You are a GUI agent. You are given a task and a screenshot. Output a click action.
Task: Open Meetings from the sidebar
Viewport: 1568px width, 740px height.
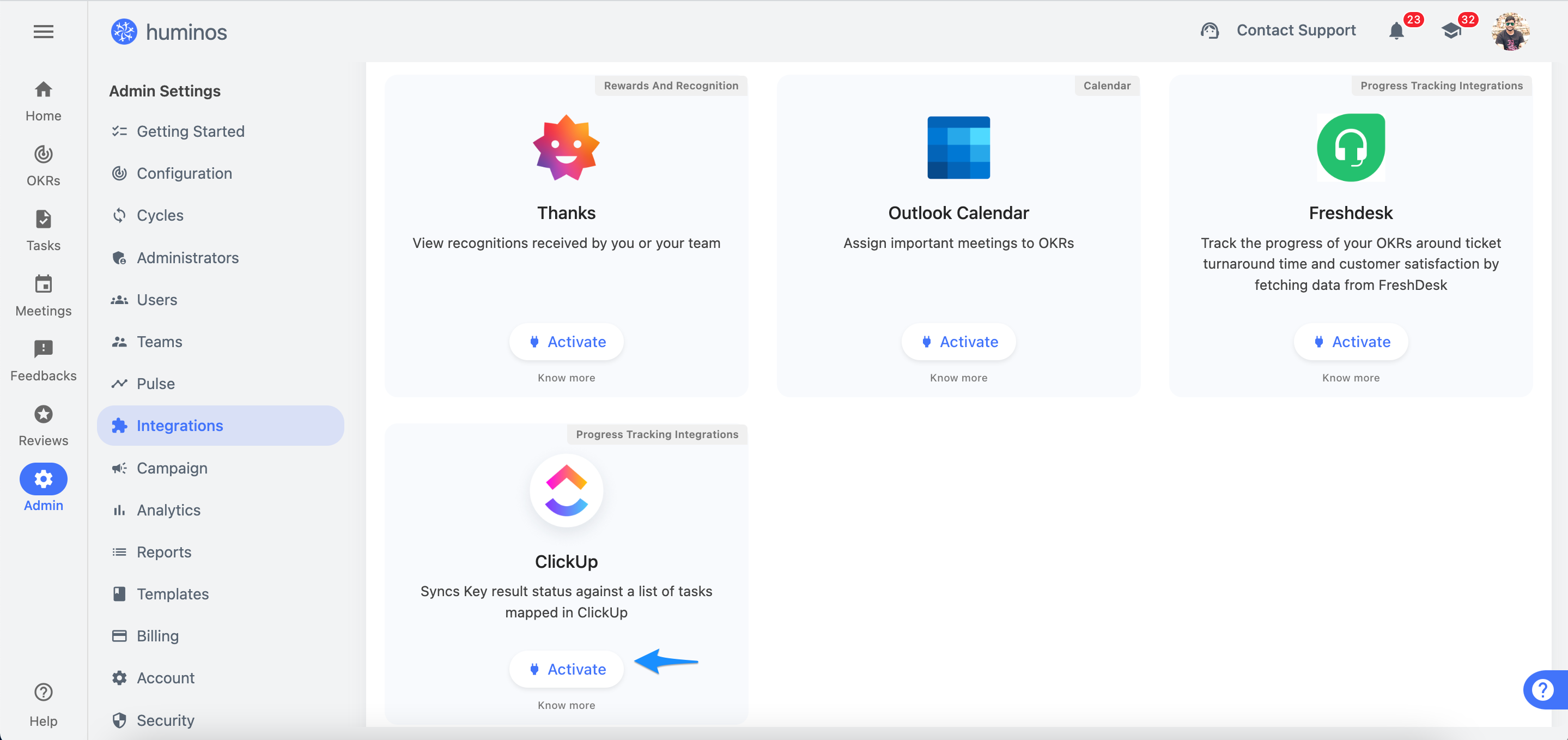pyautogui.click(x=43, y=296)
